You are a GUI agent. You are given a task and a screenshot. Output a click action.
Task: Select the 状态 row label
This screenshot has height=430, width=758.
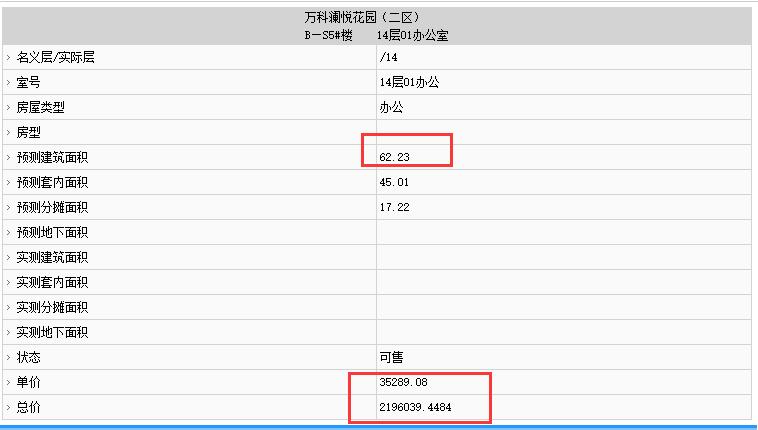[x=28, y=357]
